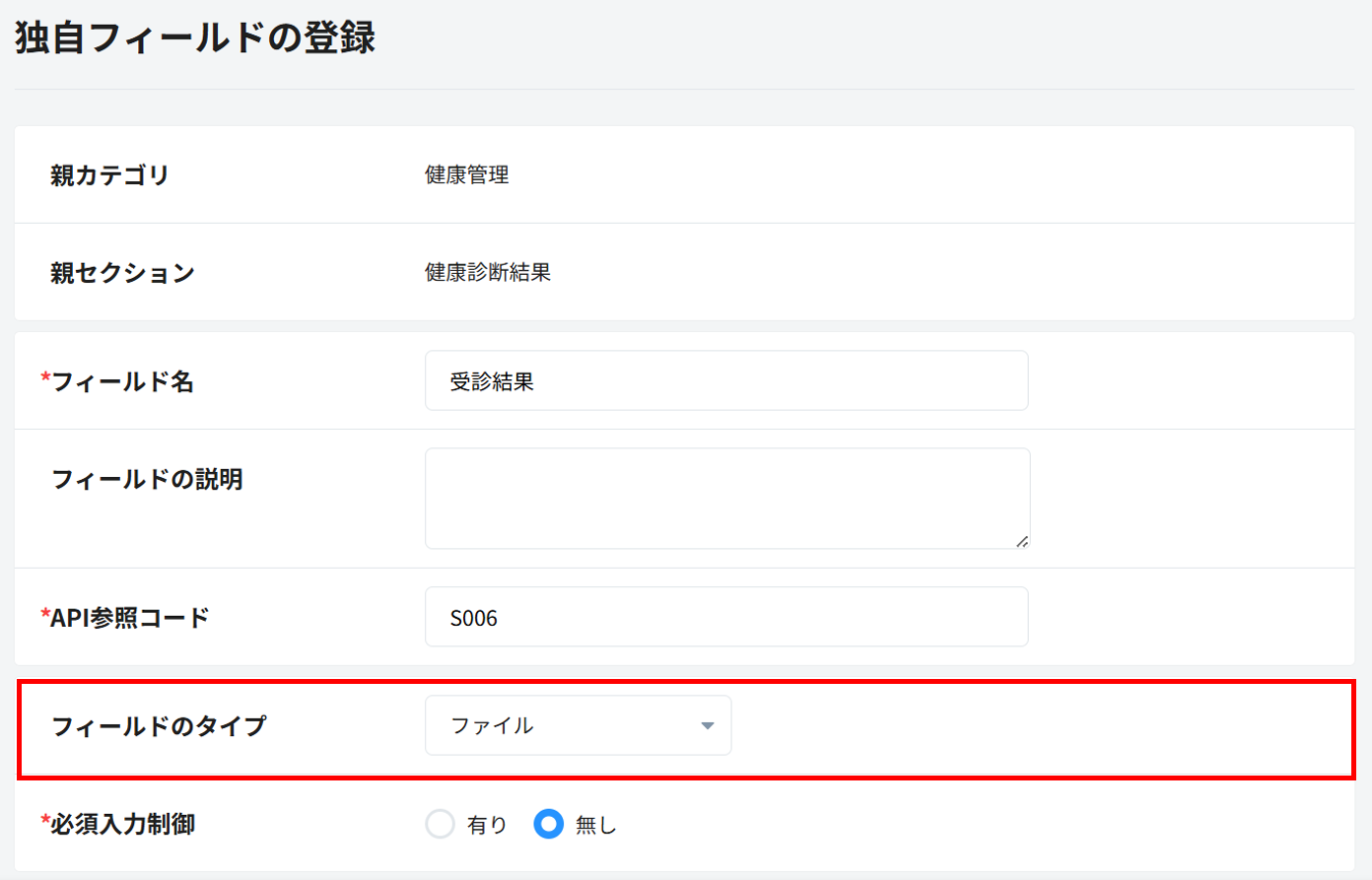1372x880 pixels.
Task: Click the 有り option label text
Action: (x=487, y=825)
